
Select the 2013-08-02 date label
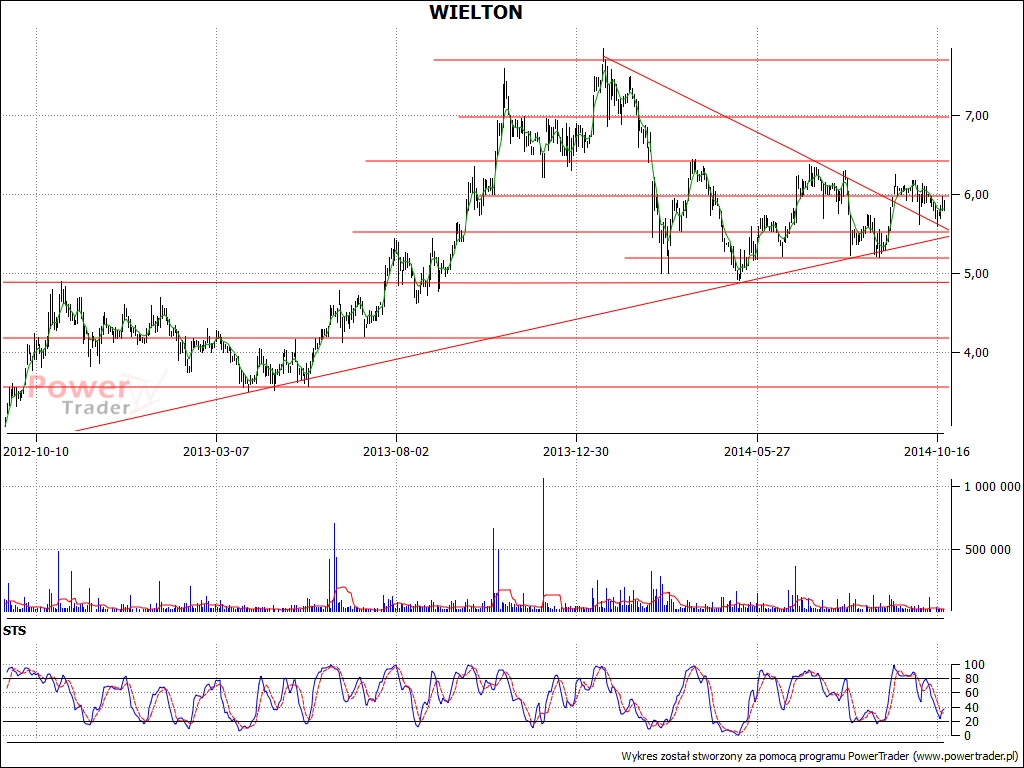396,451
